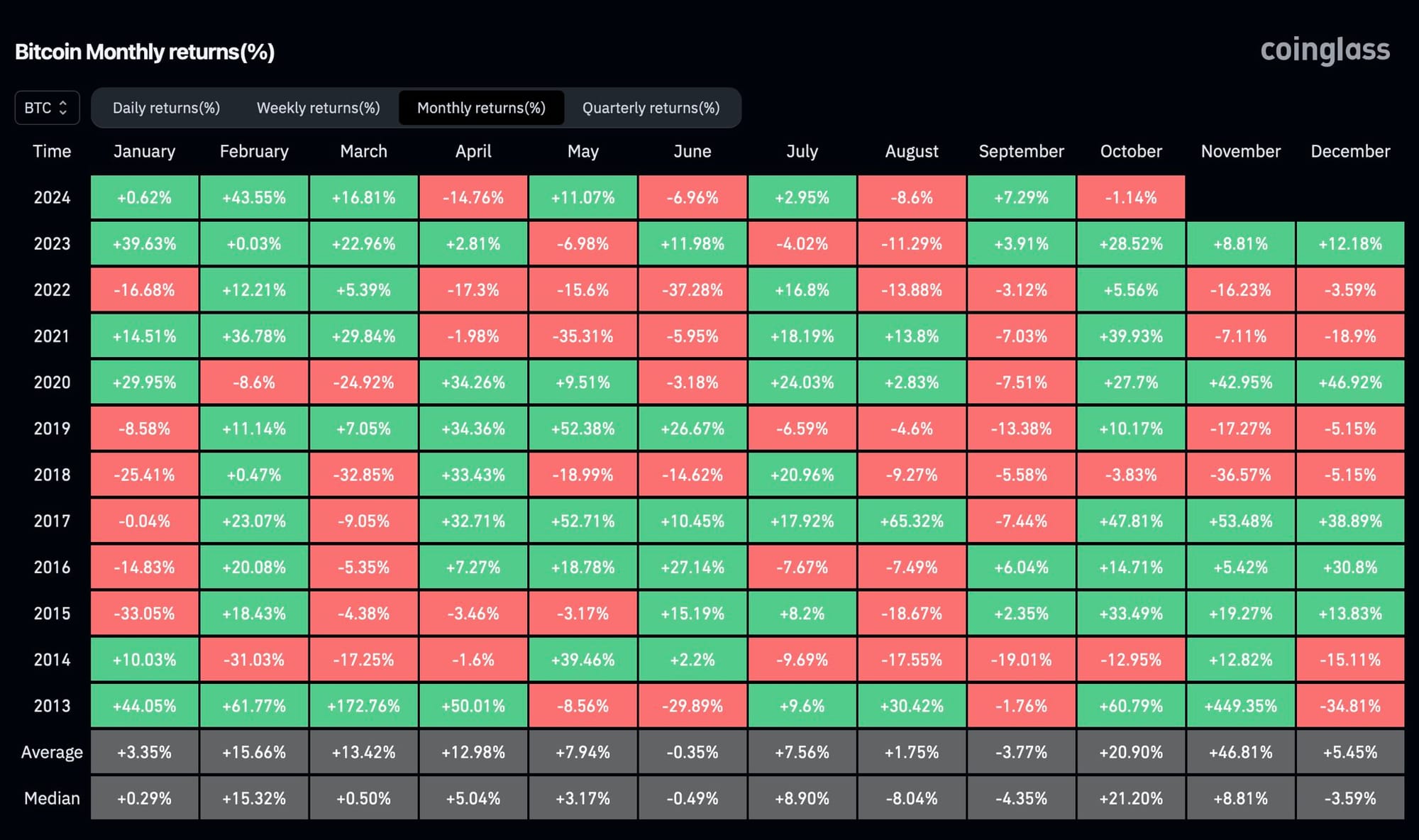Click the 2013 March +172.76% cell
The height and width of the screenshot is (840, 1419).
click(363, 706)
